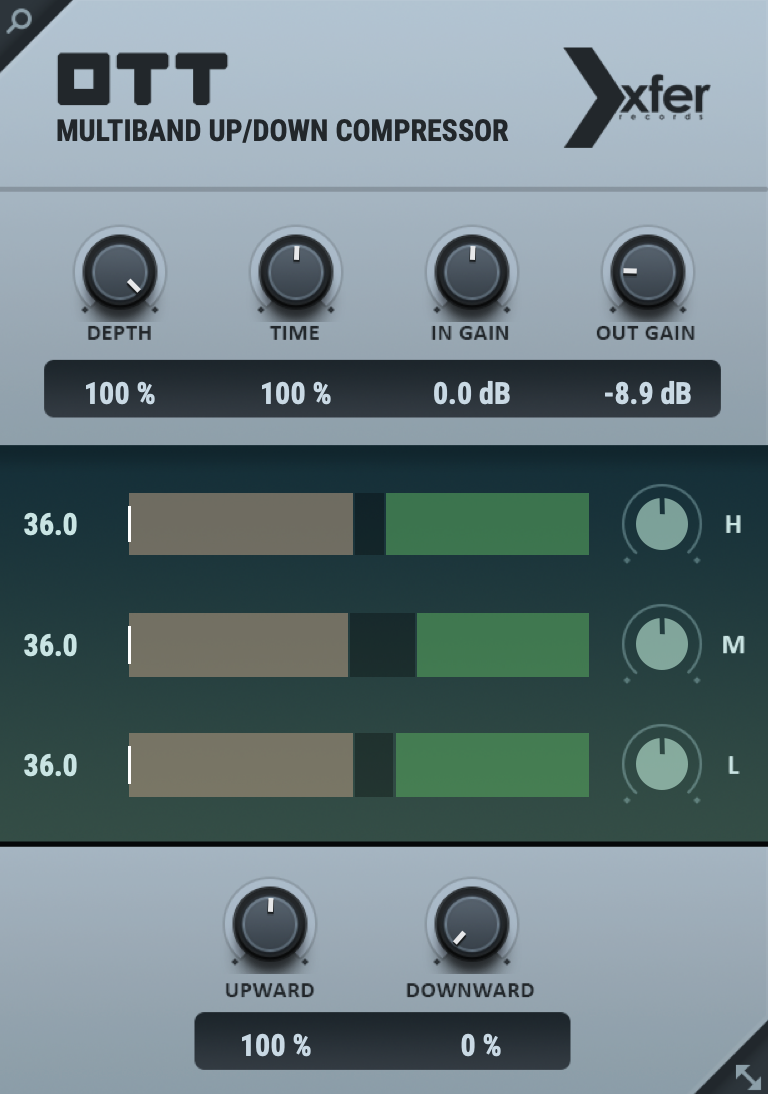Click the mid band M gain knob

[661, 644]
